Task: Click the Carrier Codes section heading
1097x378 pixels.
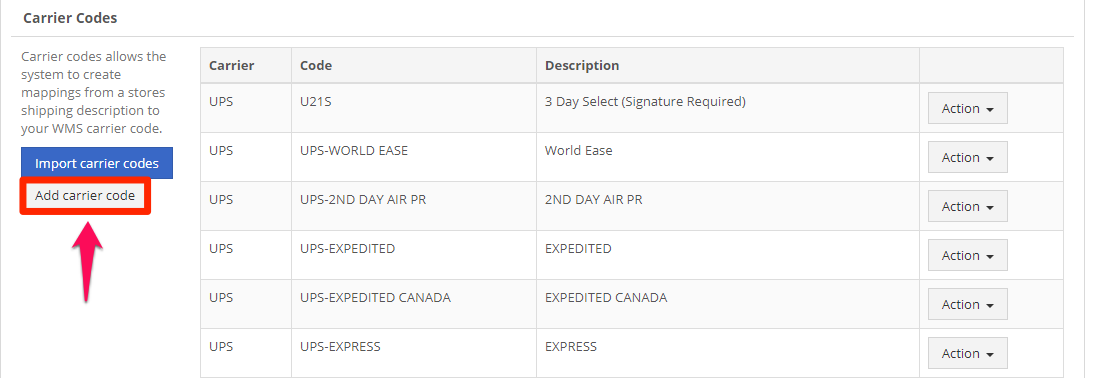Action: tap(70, 18)
